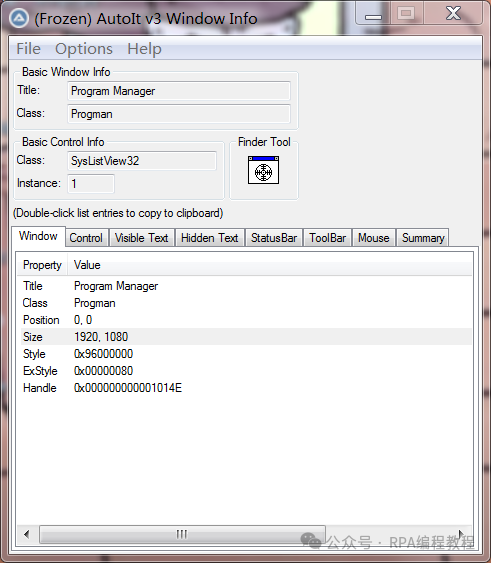Screen dimensions: 491x563
Task: Click the Property column header
Action: 42,265
